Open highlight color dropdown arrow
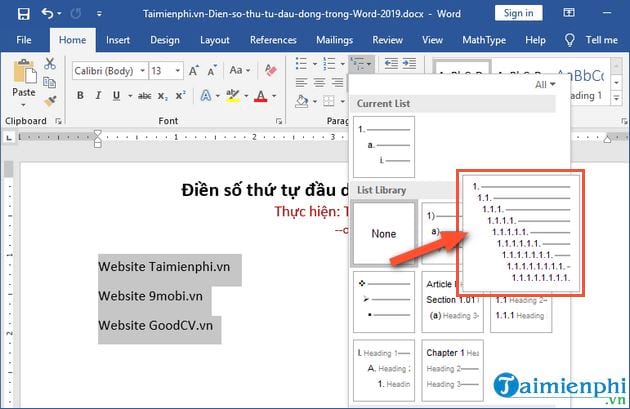This screenshot has width=630, height=409. point(246,96)
